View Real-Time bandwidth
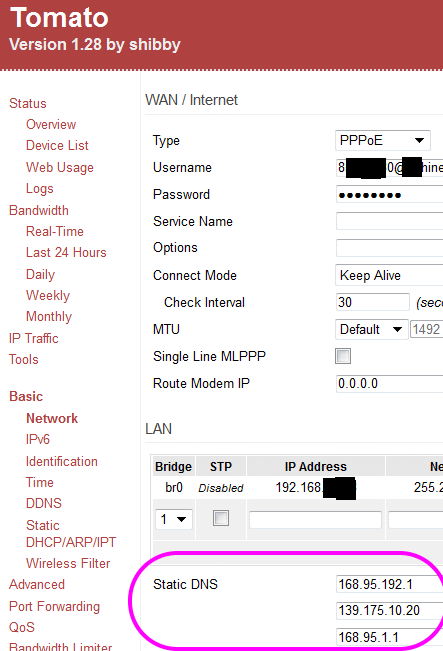 55,231
